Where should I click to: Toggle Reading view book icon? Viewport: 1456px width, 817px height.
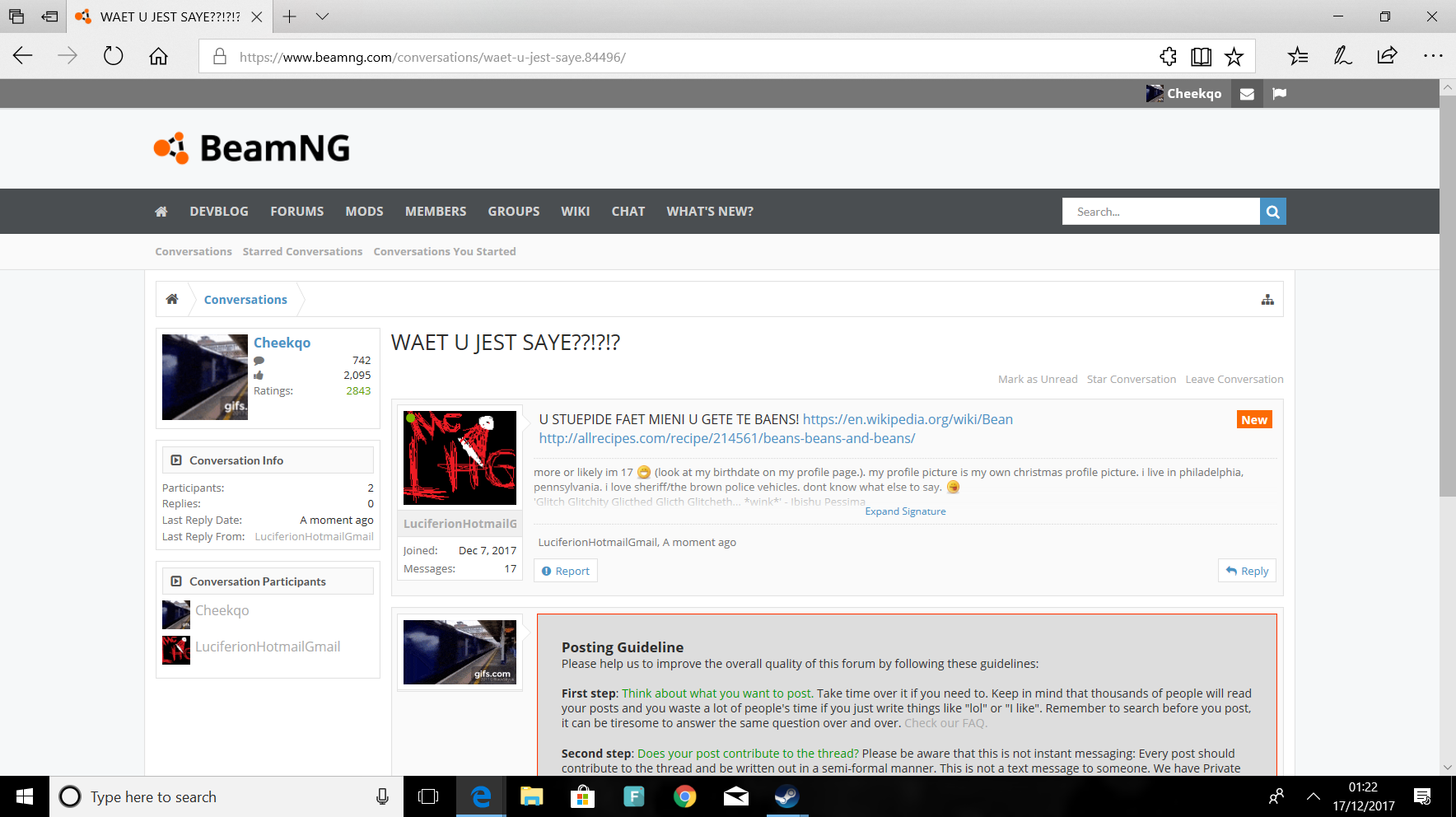point(1201,56)
